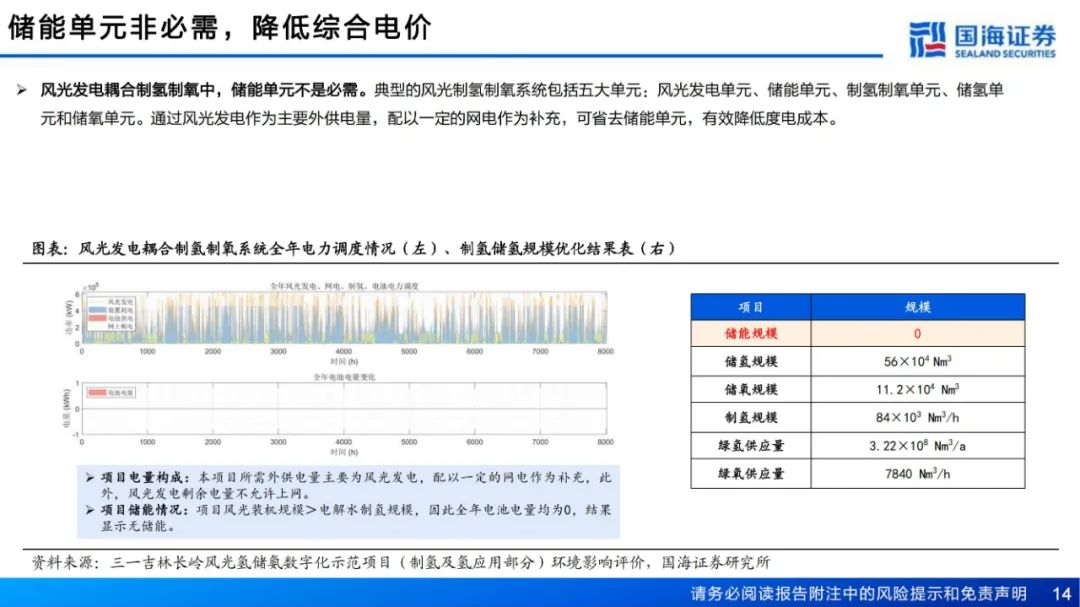Image resolution: width=1080 pixels, height=607 pixels.
Task: Click the '0' value in the storage scale row
Action: [x=917, y=334]
